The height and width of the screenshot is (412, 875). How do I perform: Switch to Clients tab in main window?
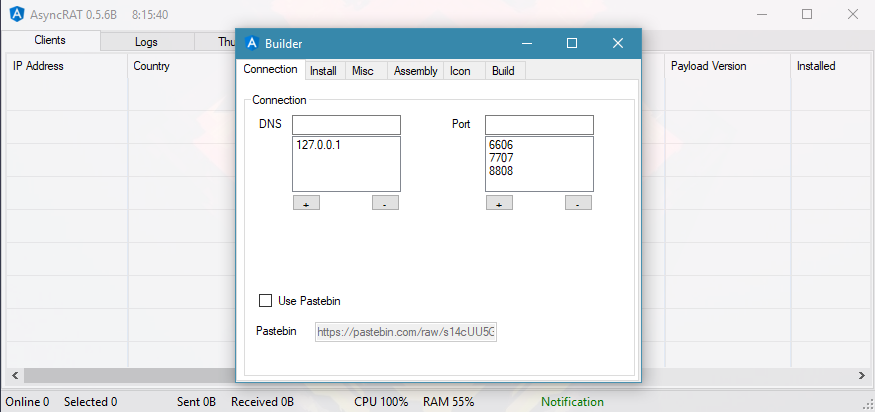tap(50, 40)
